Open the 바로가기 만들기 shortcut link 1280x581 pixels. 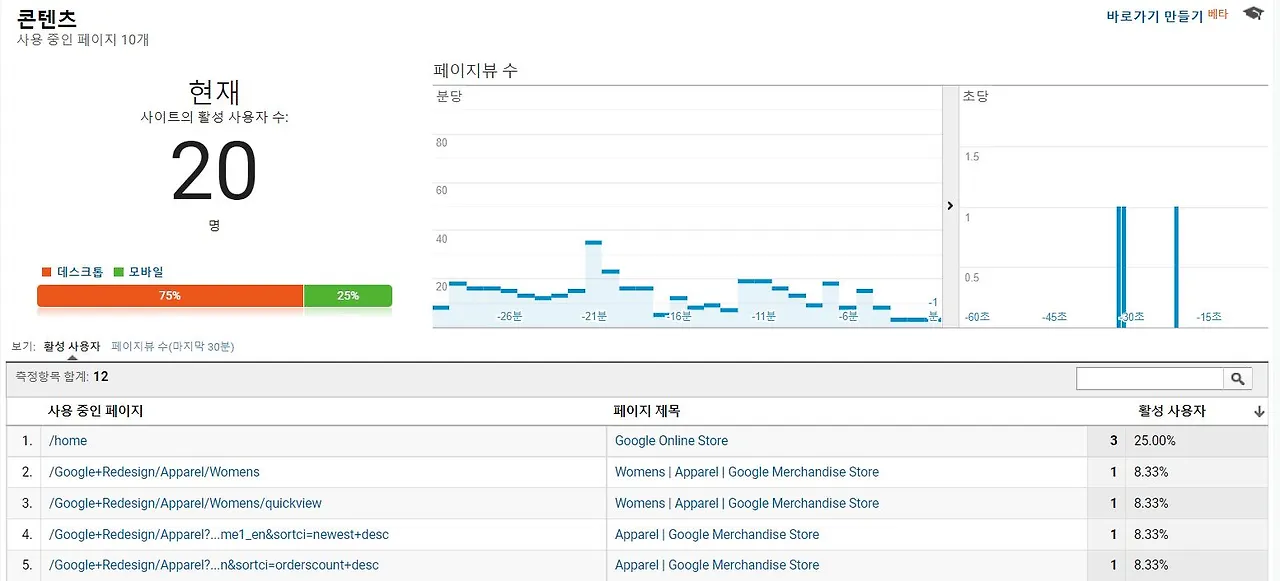pyautogui.click(x=1155, y=16)
